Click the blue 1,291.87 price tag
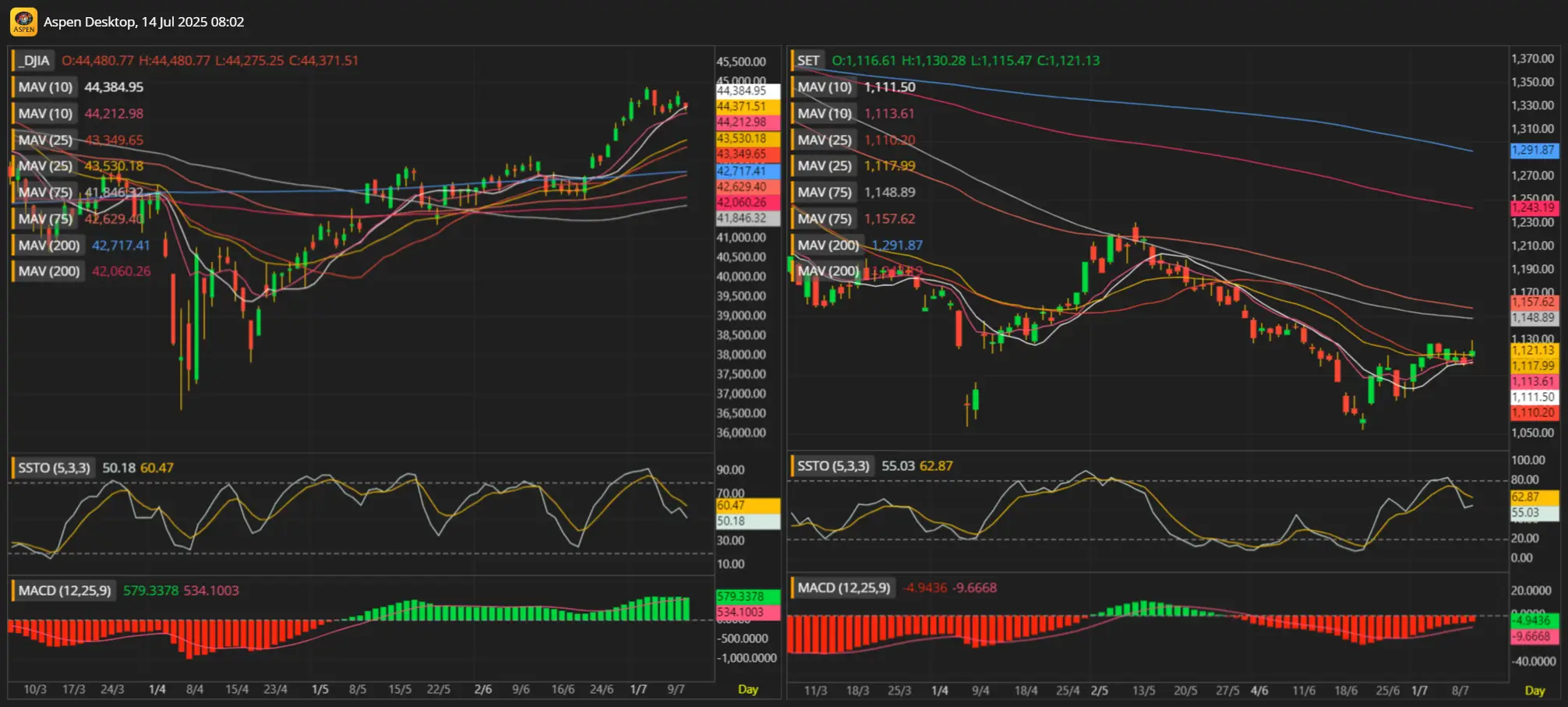 1534,150
